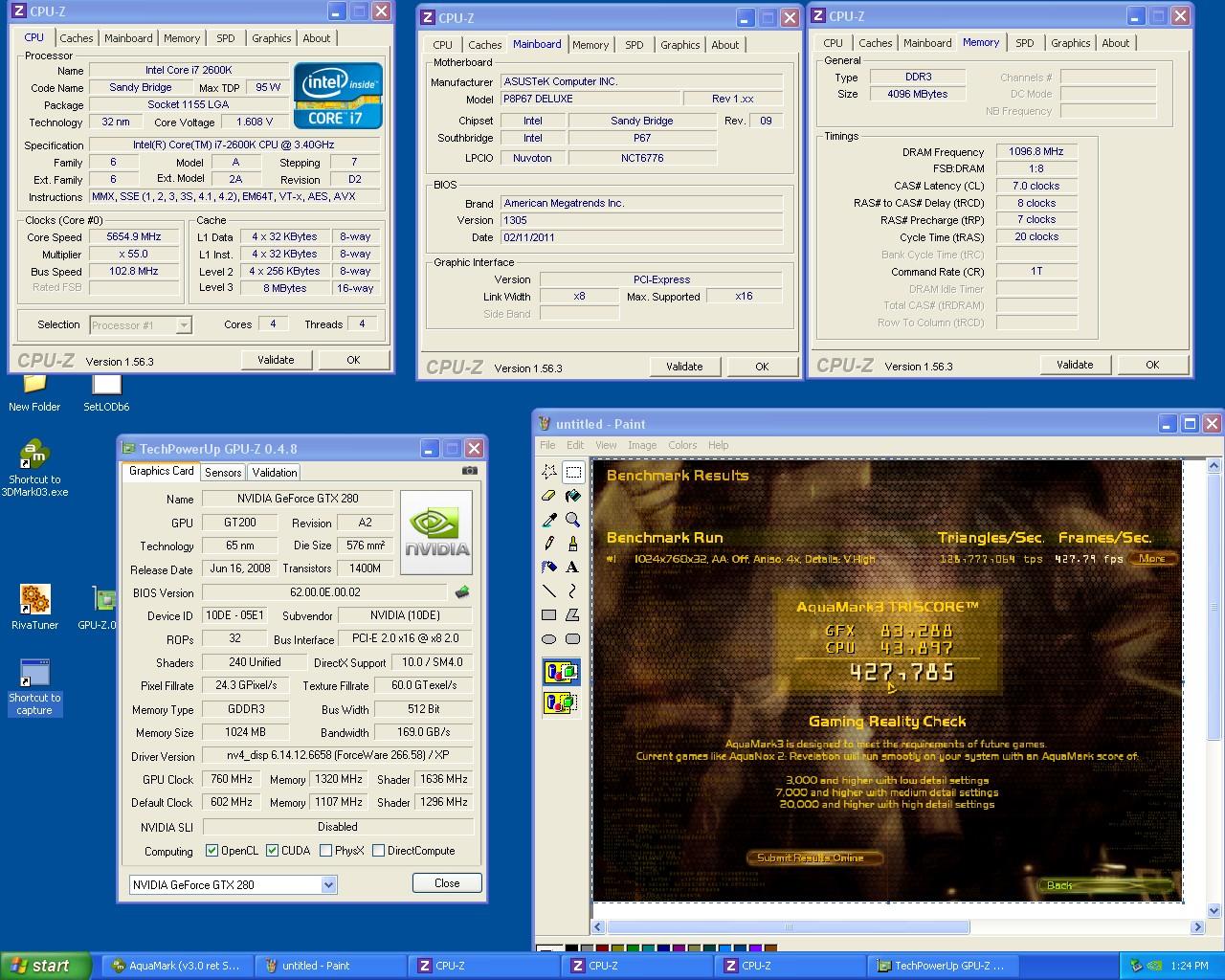Click Validate in the CPU tab CPU-Z window
Image resolution: width=1225 pixels, height=980 pixels.
tap(276, 360)
